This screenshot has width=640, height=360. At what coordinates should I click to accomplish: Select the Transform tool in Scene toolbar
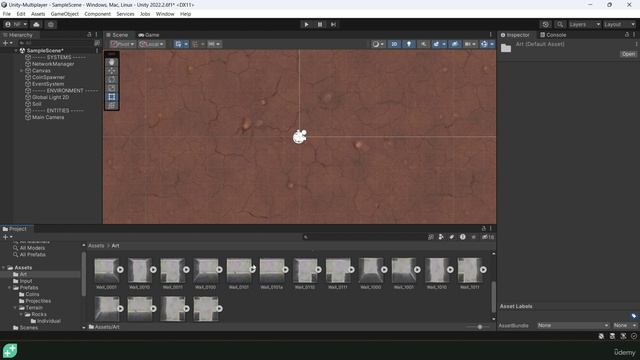tap(111, 106)
